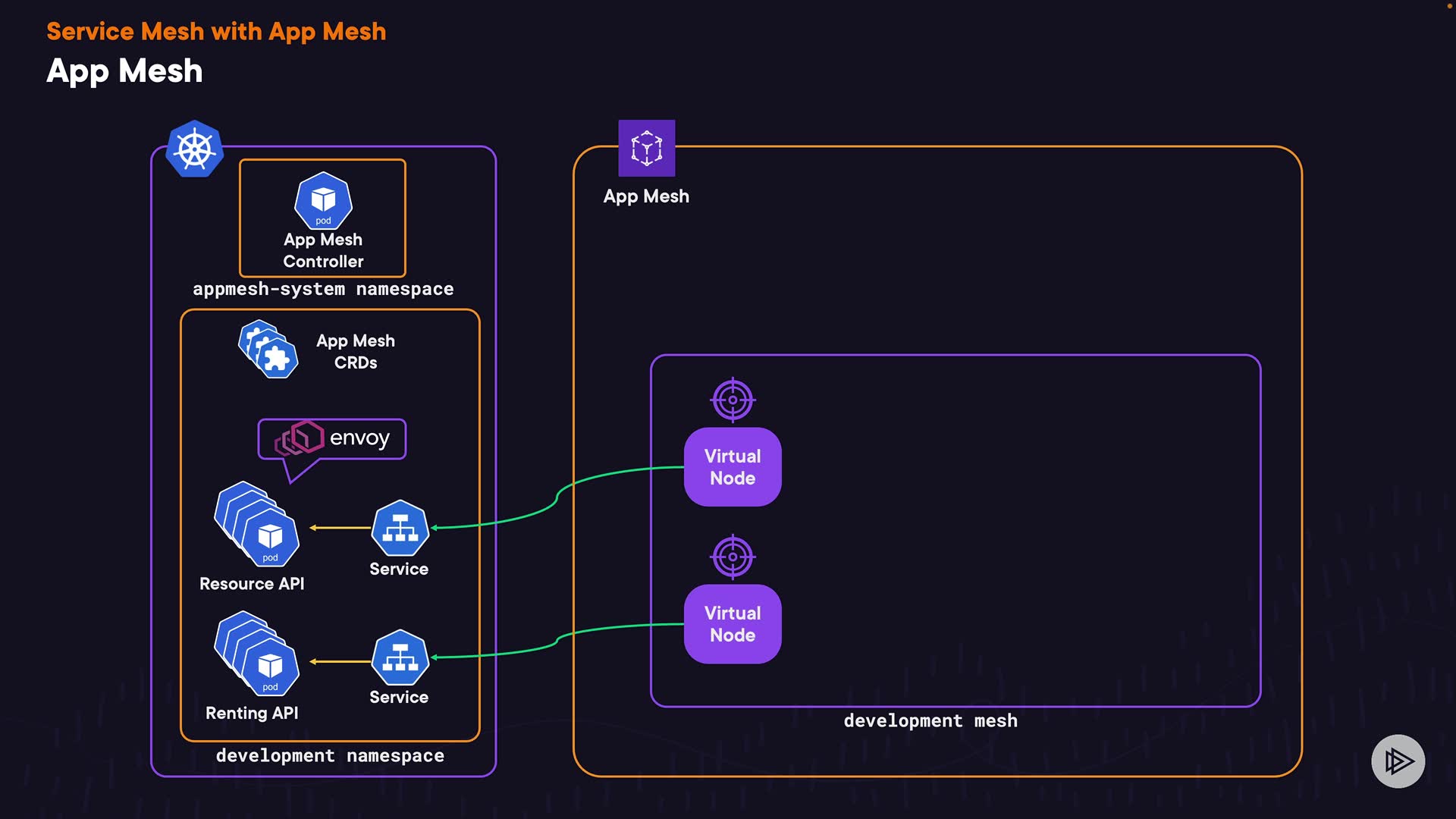1456x819 pixels.
Task: Click the Service Mesh with App Mesh heading
Action: 216,32
